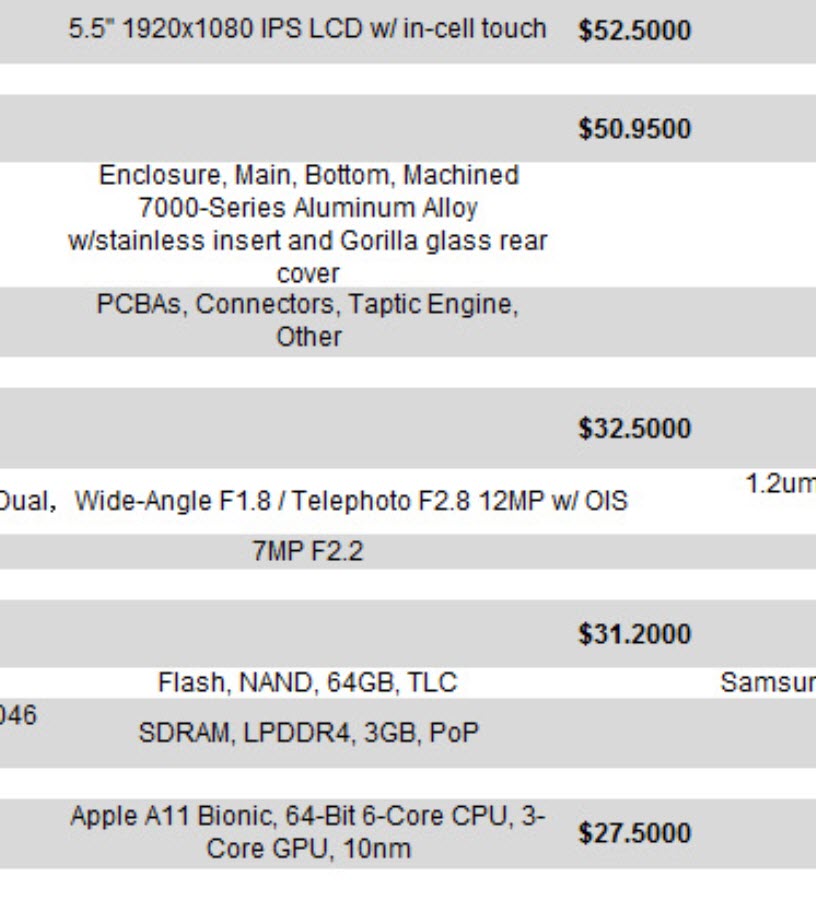Click the empty description cell beside $31.2000
The width and height of the screenshot is (816, 898).
point(307,634)
